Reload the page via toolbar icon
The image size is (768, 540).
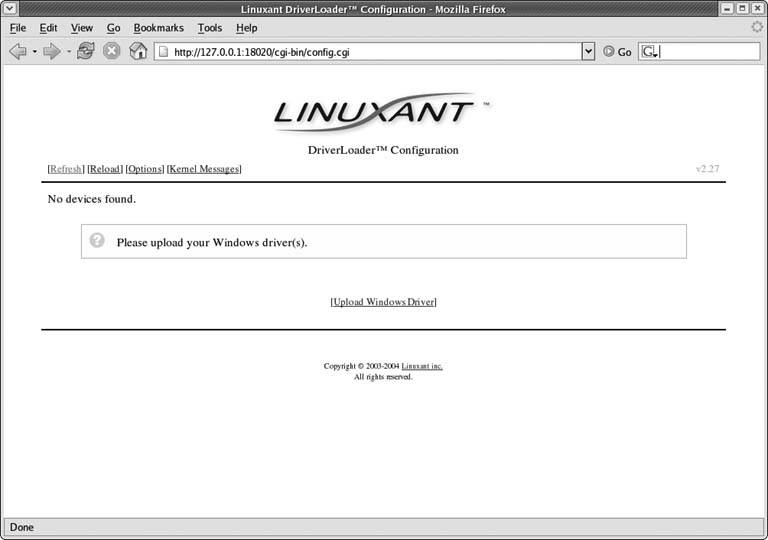86,51
